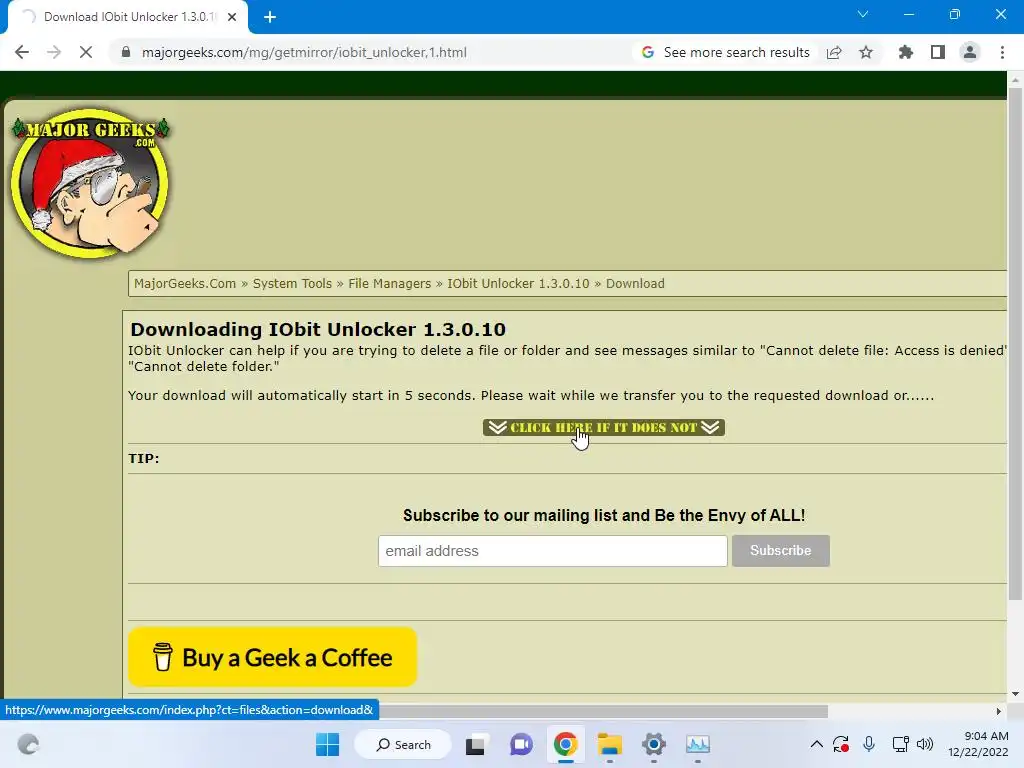
Task: Open the Settings gear on taskbar
Action: 654,744
